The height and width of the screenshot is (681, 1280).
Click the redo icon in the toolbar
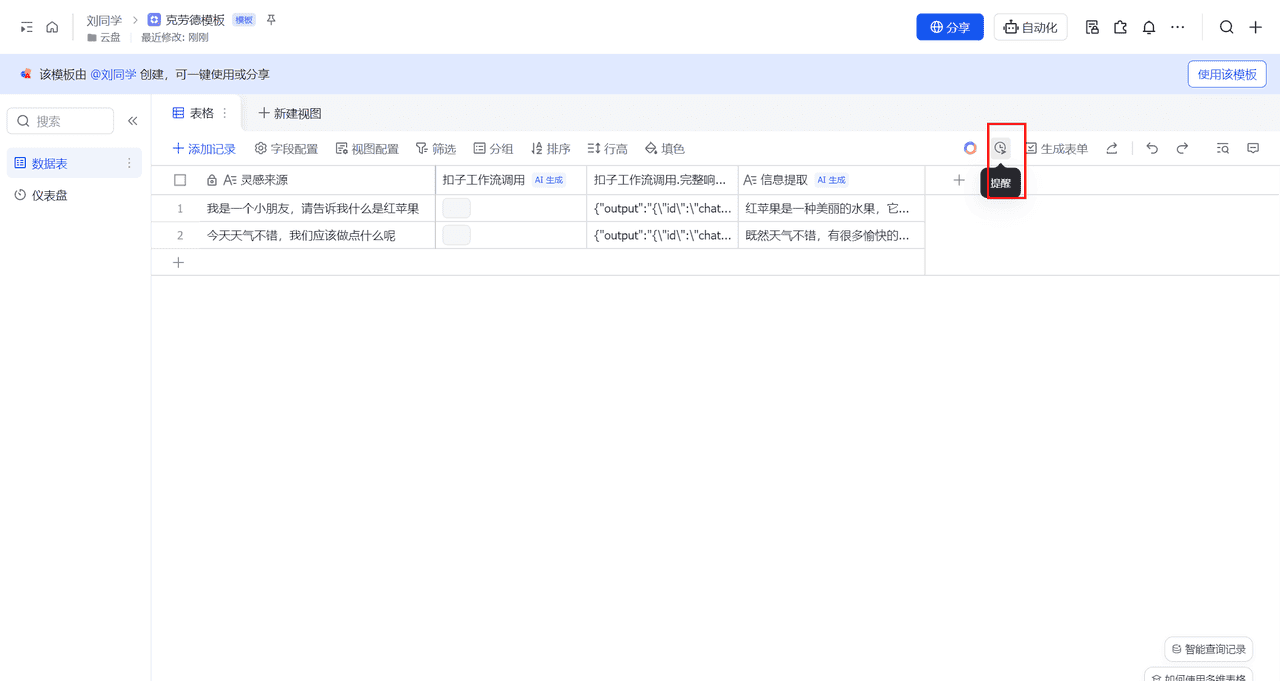(x=1182, y=147)
